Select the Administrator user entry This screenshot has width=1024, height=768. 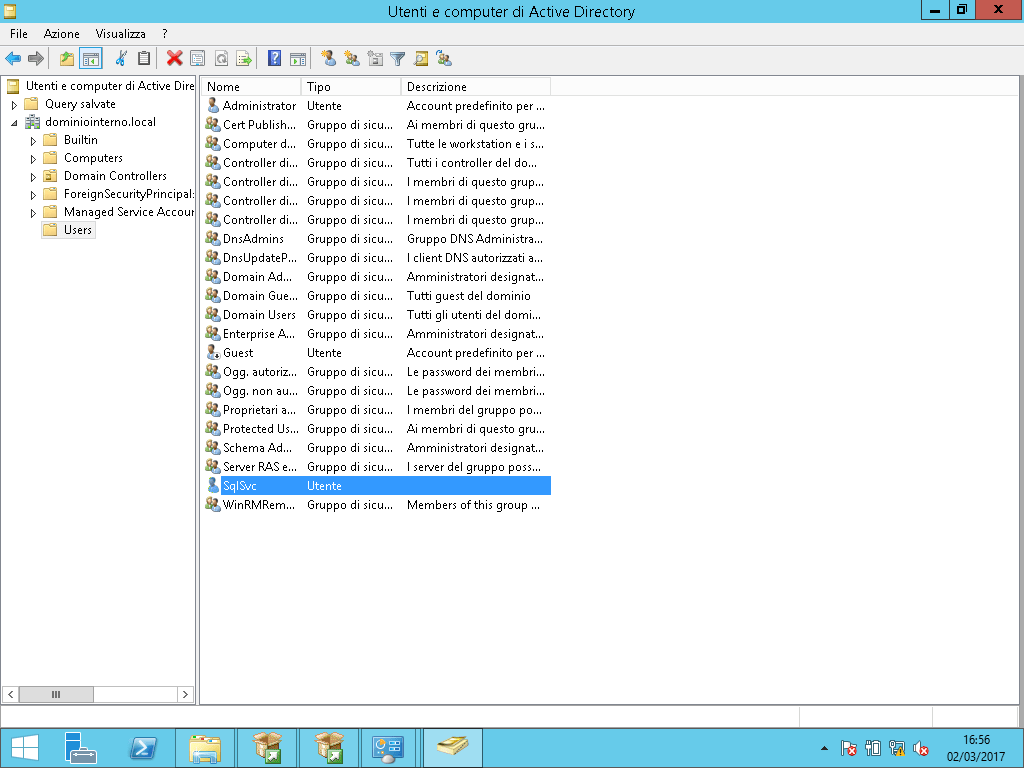[259, 106]
